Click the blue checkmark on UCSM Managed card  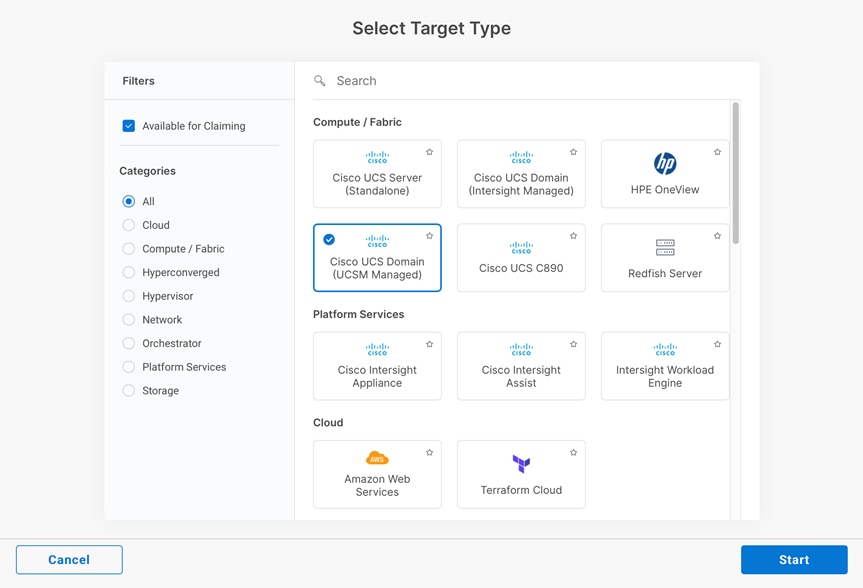[329, 239]
